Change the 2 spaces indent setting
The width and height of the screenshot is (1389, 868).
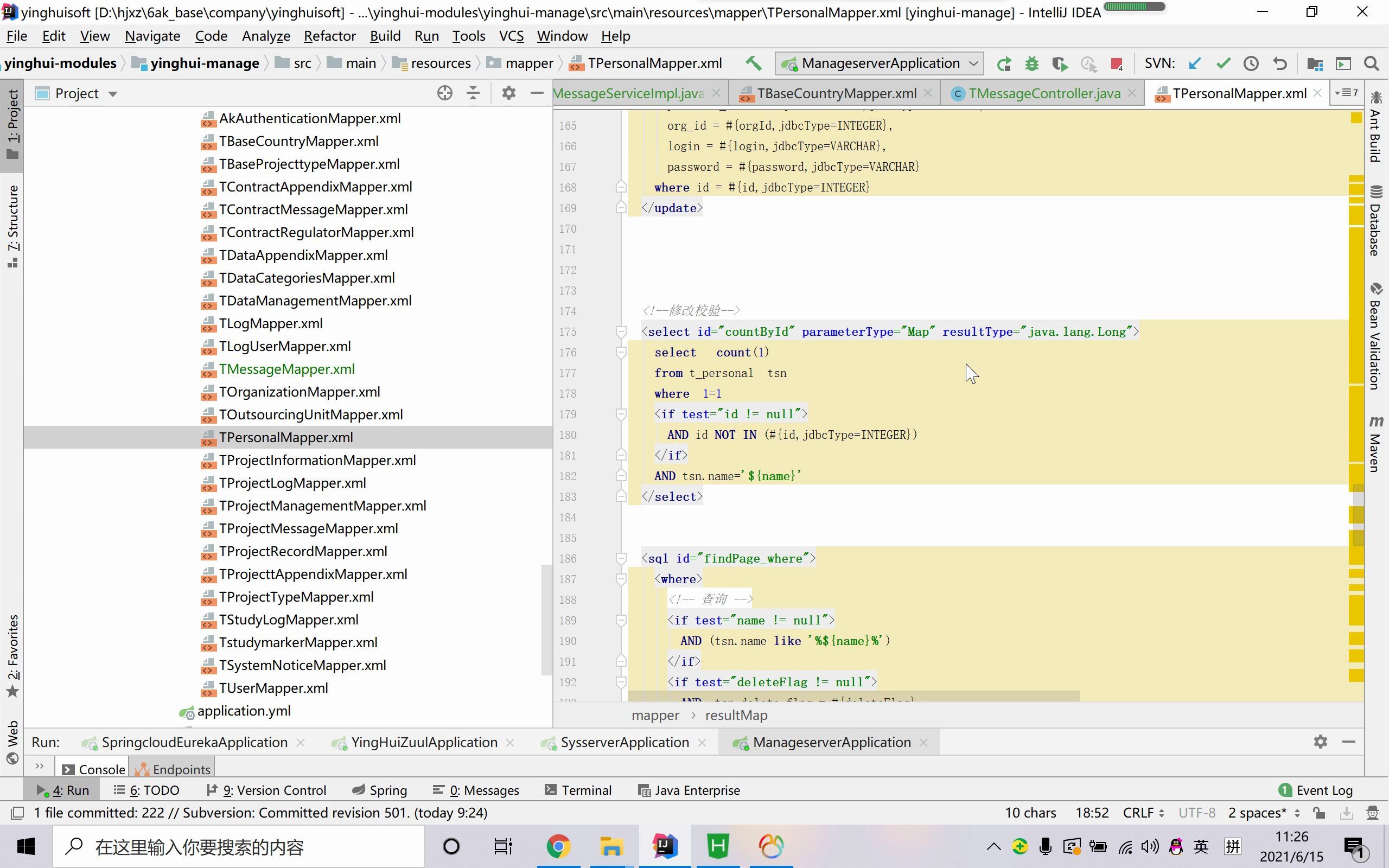pyautogui.click(x=1264, y=813)
